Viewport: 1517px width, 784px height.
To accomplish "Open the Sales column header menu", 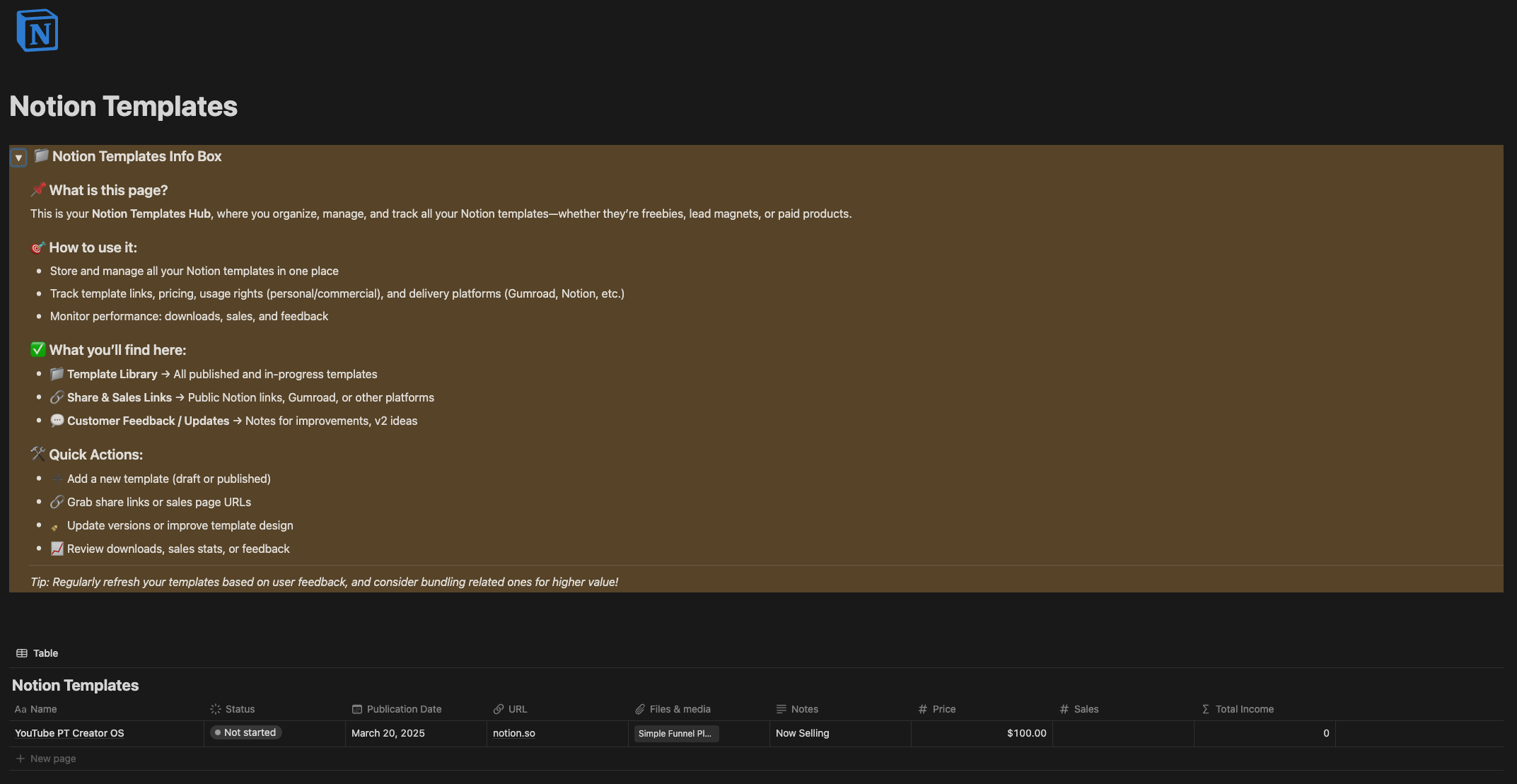I will tap(1086, 709).
